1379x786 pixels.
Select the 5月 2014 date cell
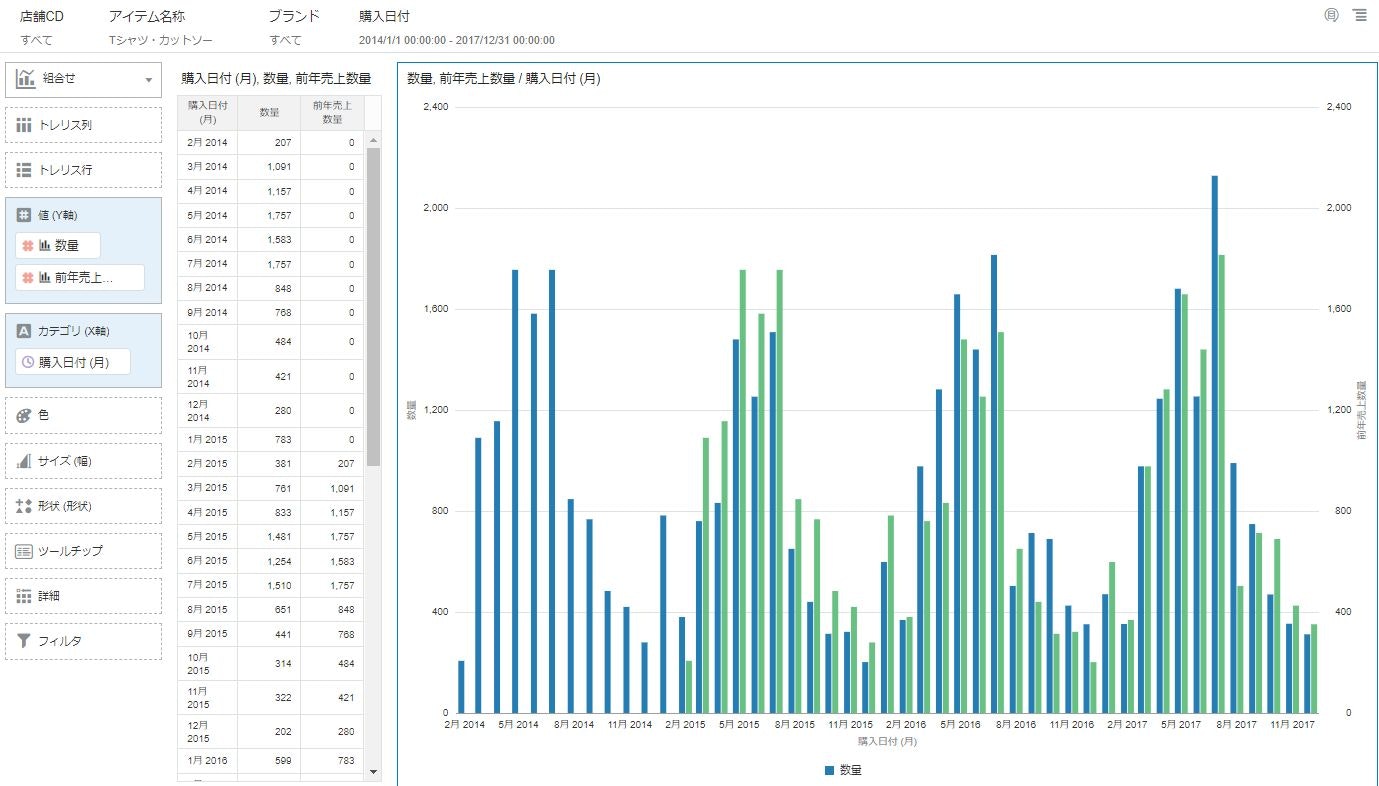pos(208,216)
